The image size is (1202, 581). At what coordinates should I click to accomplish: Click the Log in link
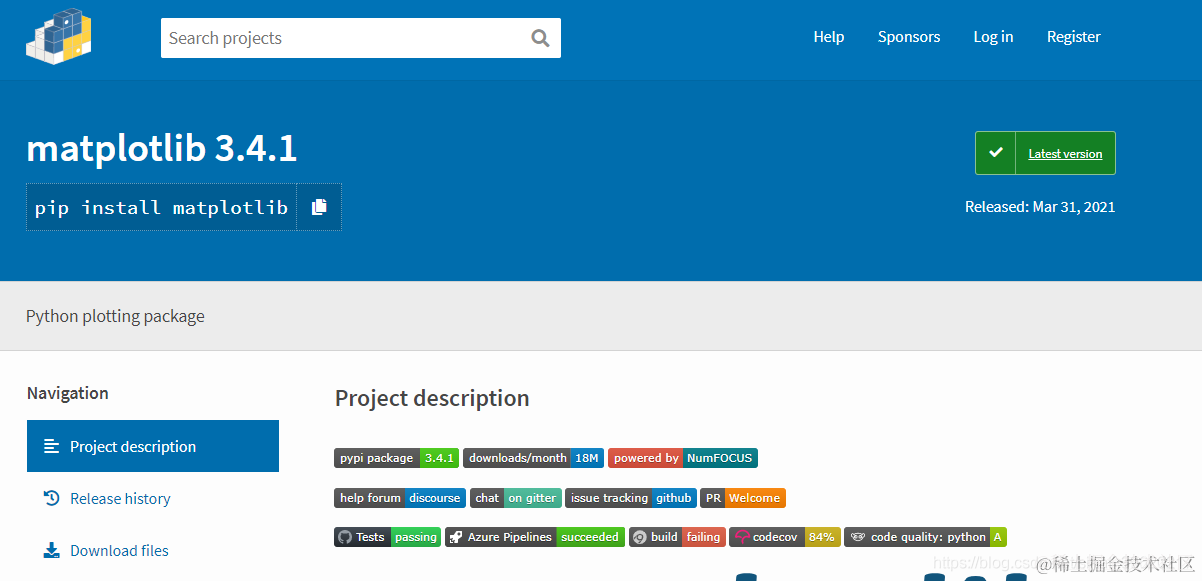click(x=993, y=37)
